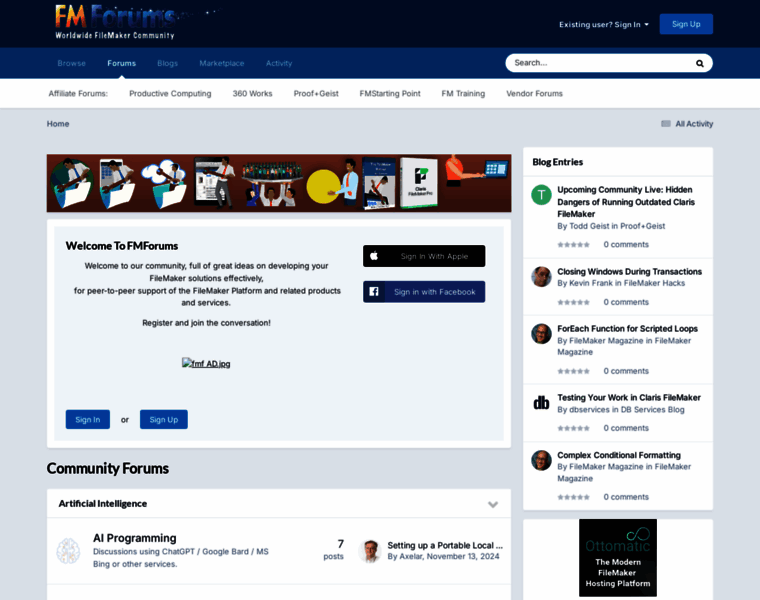Click the AI Programming brain icon
This screenshot has width=760, height=600.
68,551
